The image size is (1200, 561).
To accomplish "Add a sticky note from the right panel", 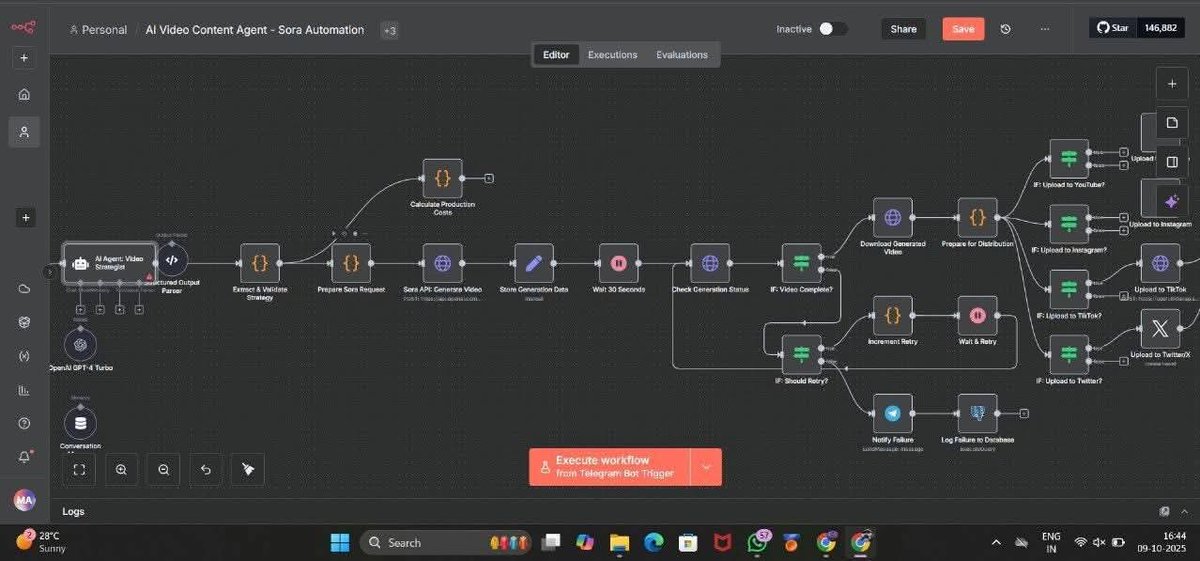I will coord(1172,122).
